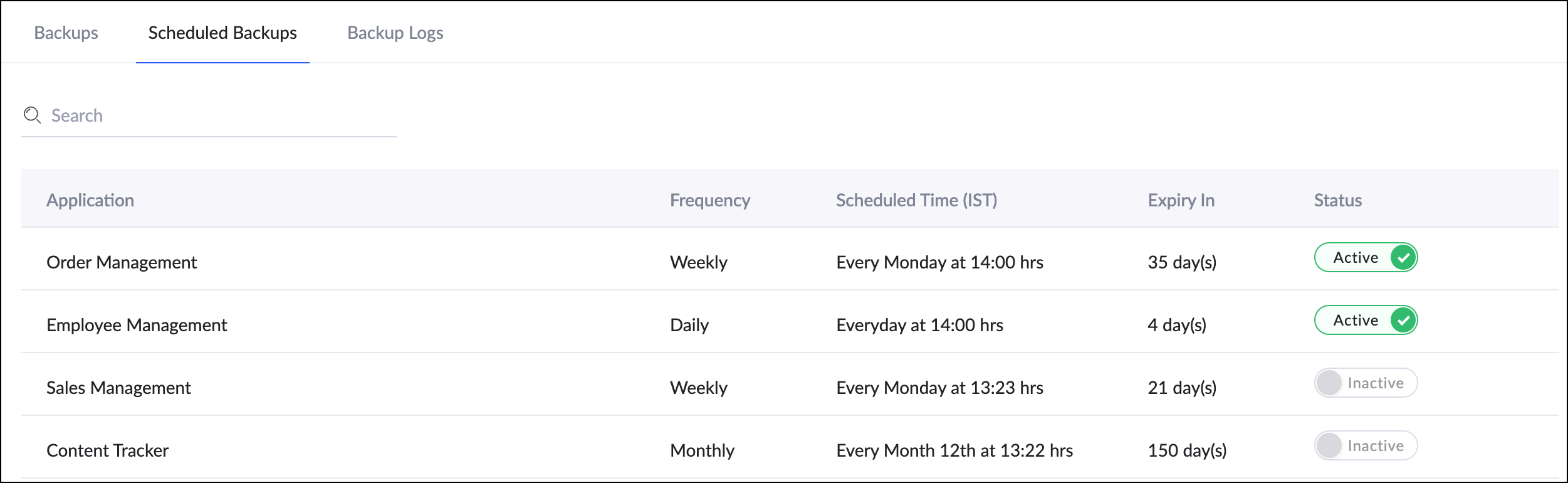Activate the Content Tracker backup toggle
Image resolution: width=1568 pixels, height=483 pixels.
[1365, 446]
